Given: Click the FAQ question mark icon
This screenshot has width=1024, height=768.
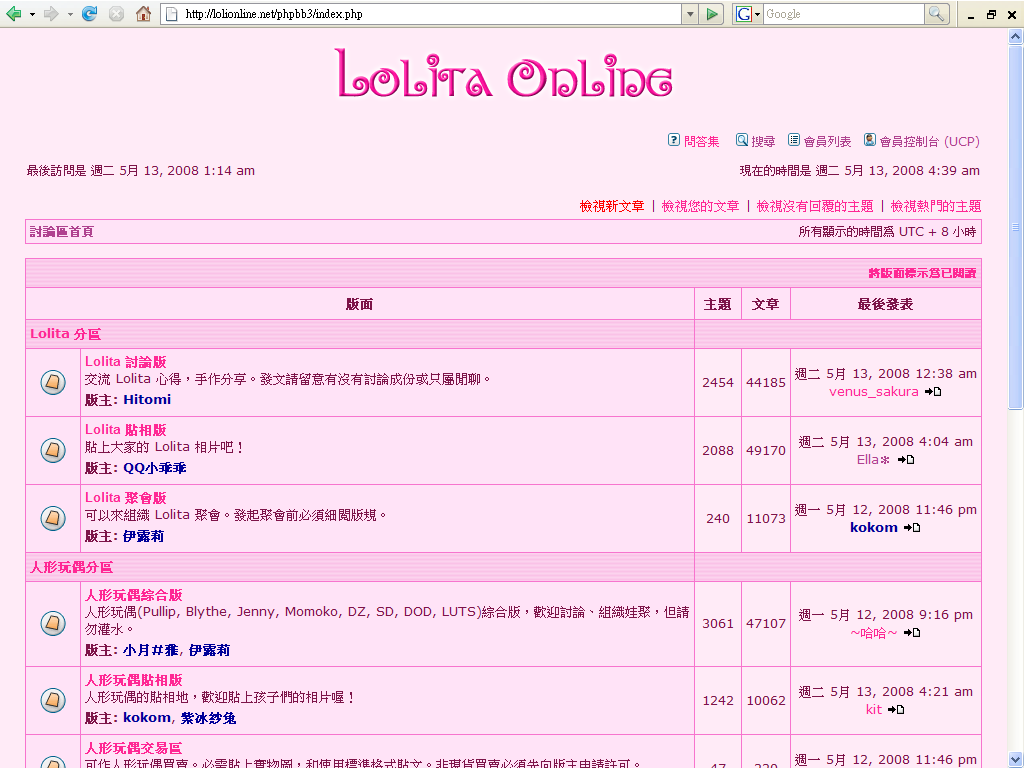Looking at the screenshot, I should [674, 140].
